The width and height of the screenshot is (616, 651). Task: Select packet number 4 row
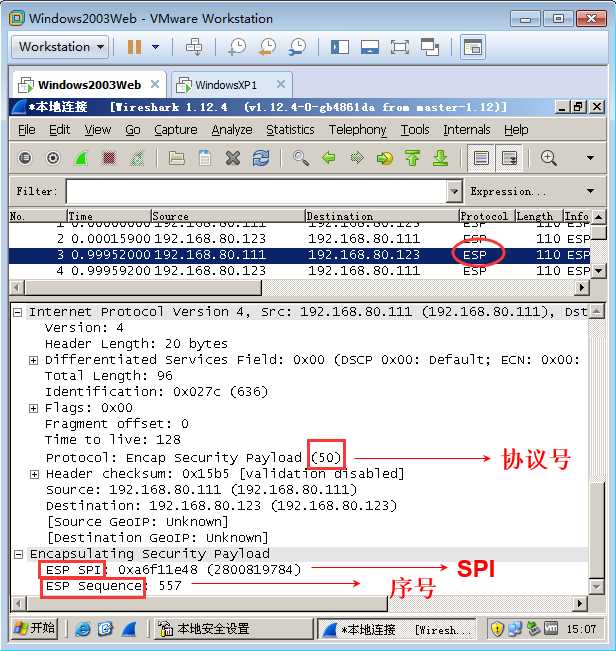(300, 271)
